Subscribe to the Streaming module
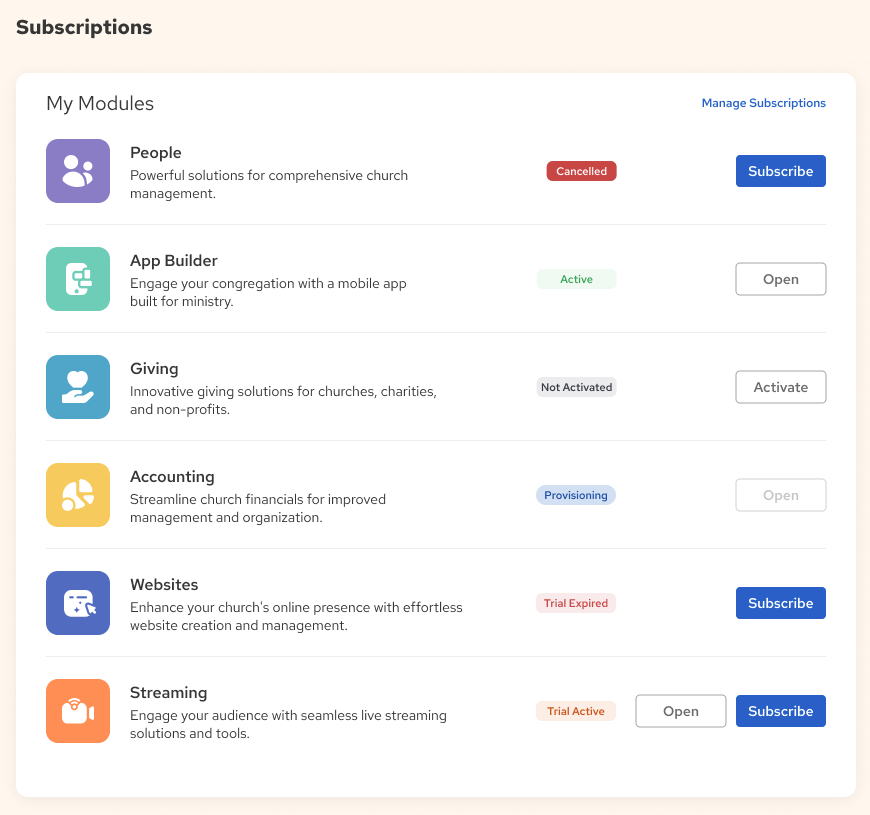Image resolution: width=870 pixels, height=815 pixels. (780, 710)
